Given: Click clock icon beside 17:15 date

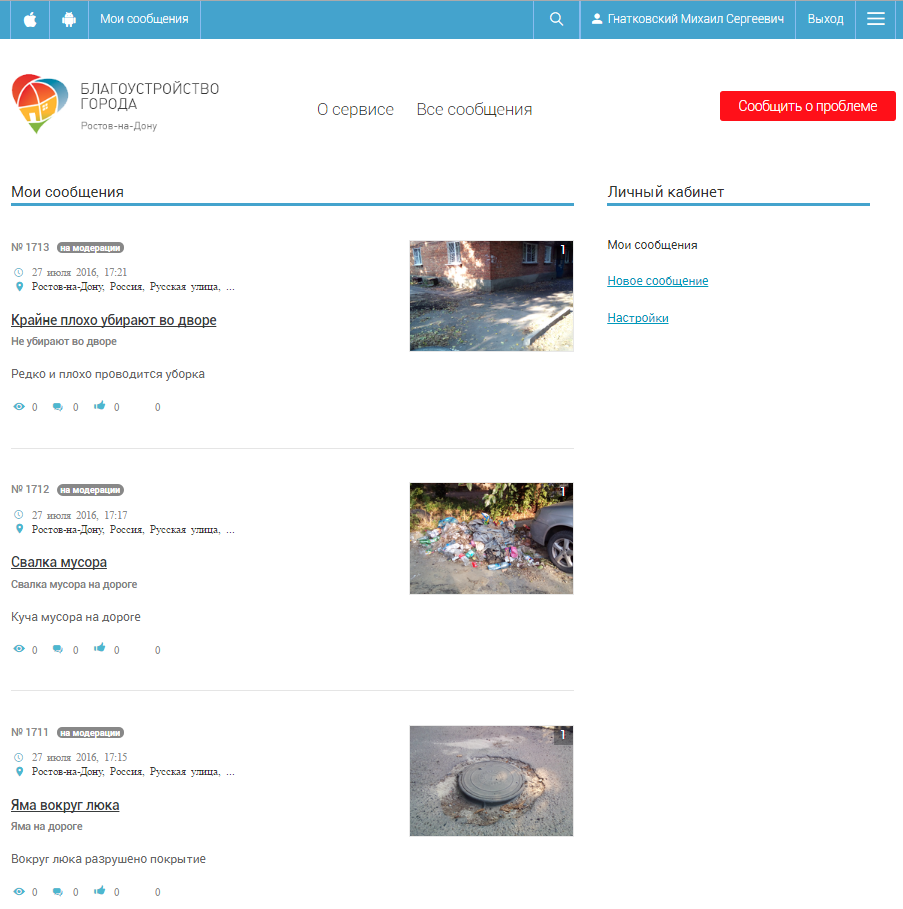Looking at the screenshot, I should (19, 757).
